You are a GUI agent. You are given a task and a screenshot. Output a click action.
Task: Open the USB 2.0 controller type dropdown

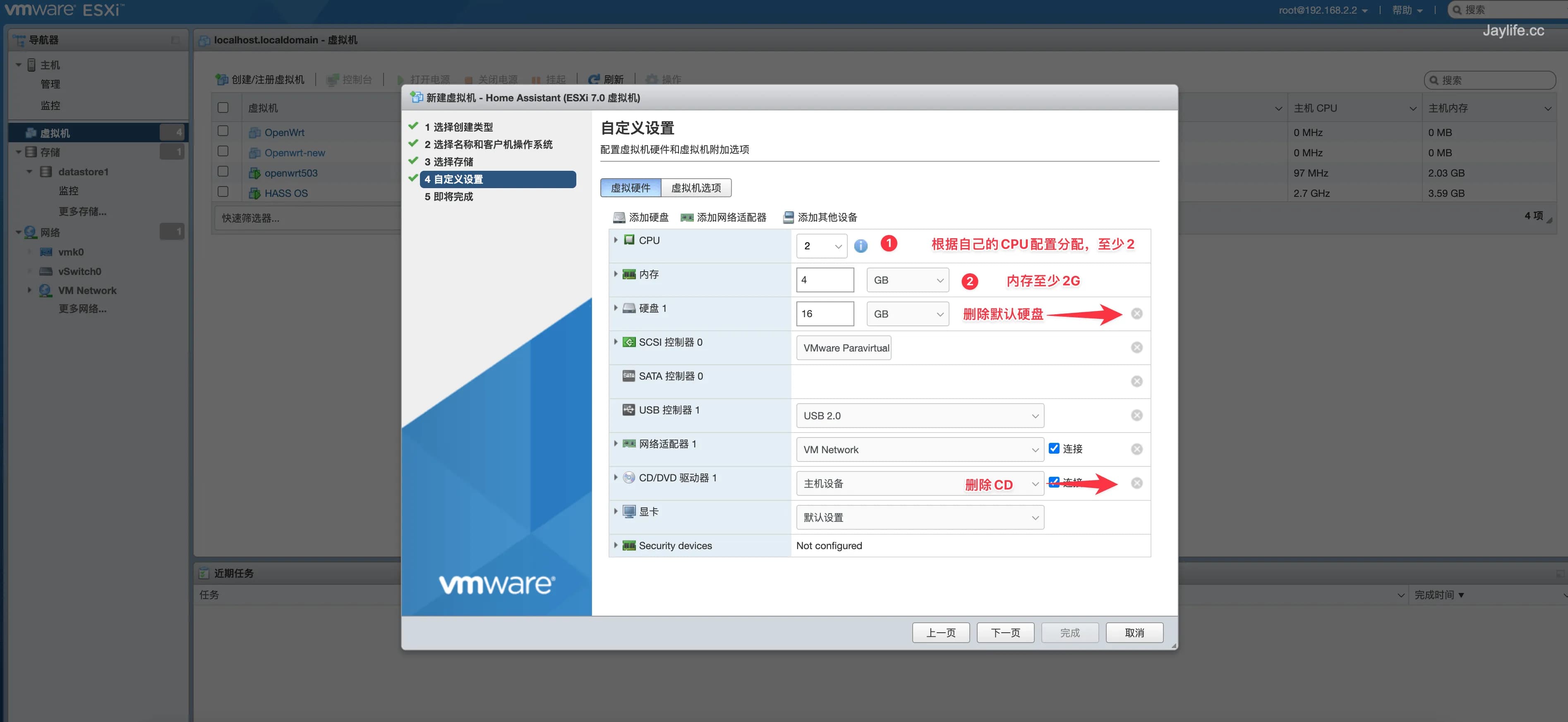coord(919,416)
